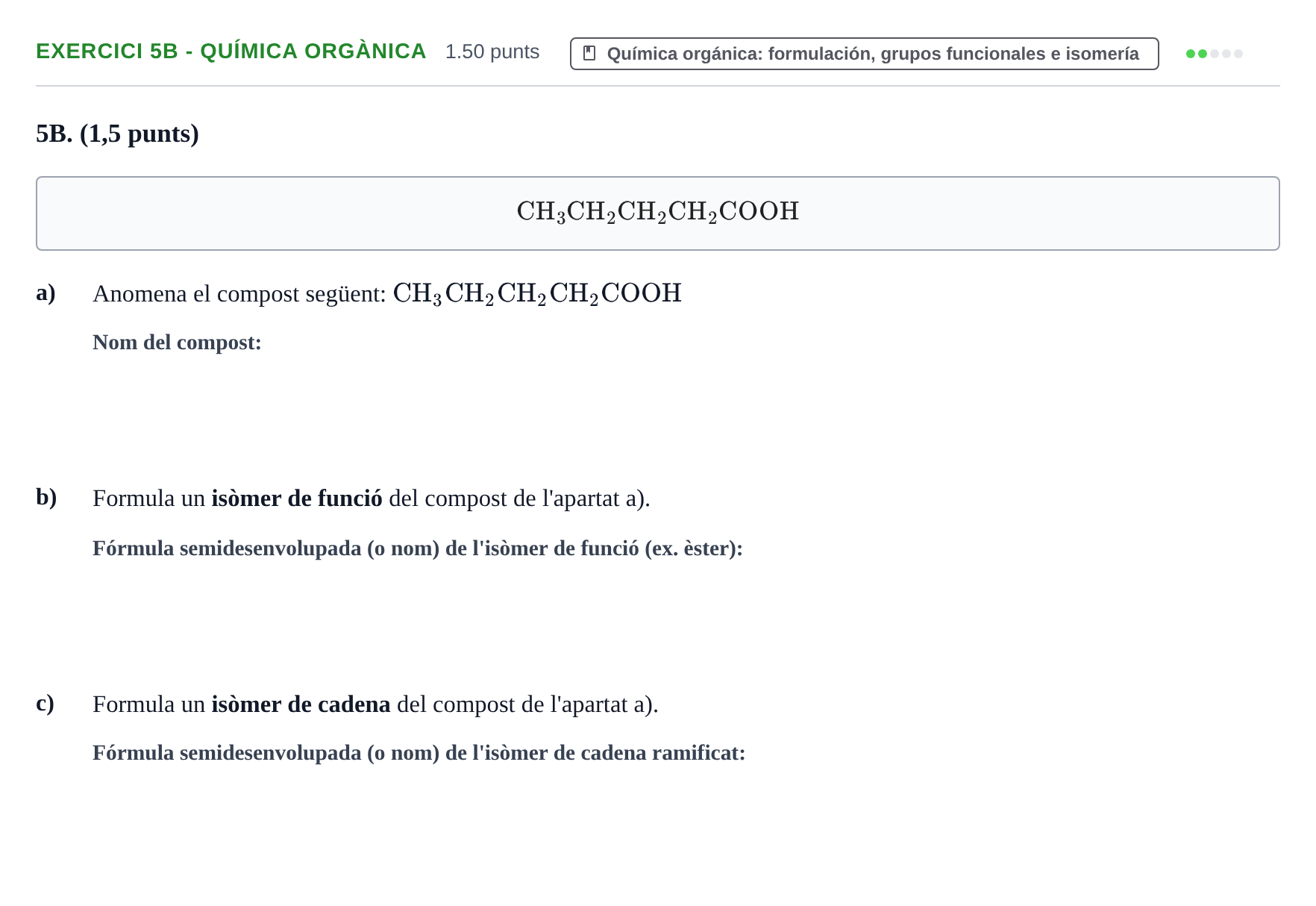Click the boxed CH3CH2CH2CH2COOH formula
The image size is (1316, 906).
pyautogui.click(x=658, y=212)
